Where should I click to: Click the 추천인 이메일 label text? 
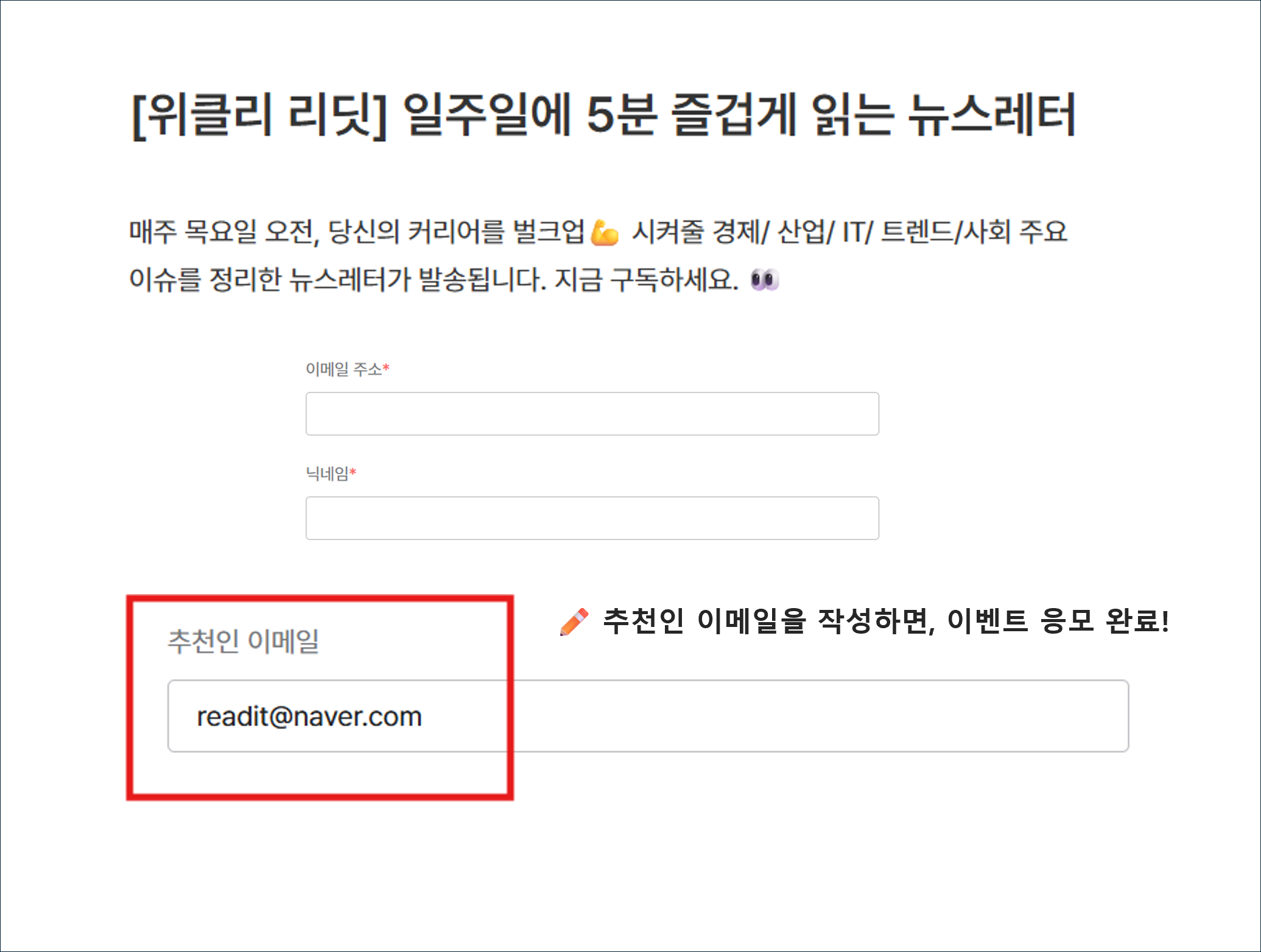(x=244, y=641)
